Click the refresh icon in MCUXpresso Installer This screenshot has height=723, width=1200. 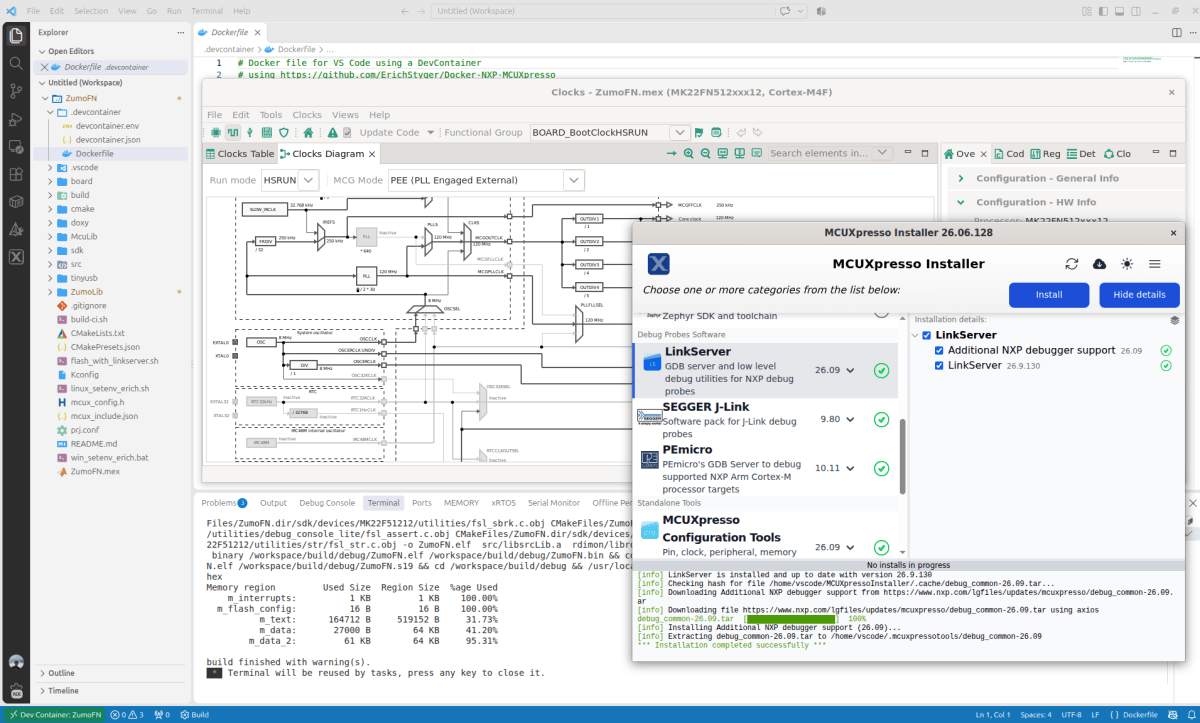(x=1072, y=264)
